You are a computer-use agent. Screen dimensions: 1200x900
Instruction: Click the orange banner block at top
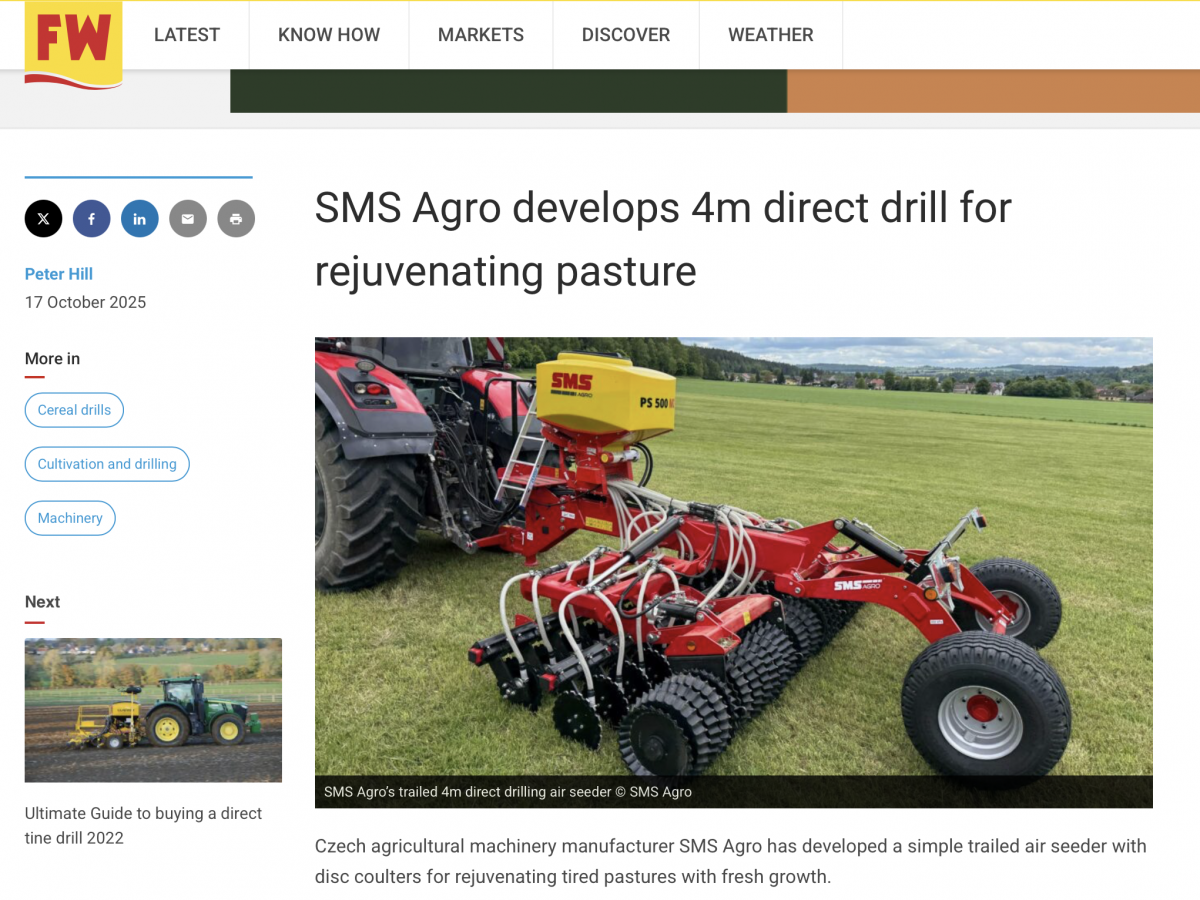tap(992, 91)
